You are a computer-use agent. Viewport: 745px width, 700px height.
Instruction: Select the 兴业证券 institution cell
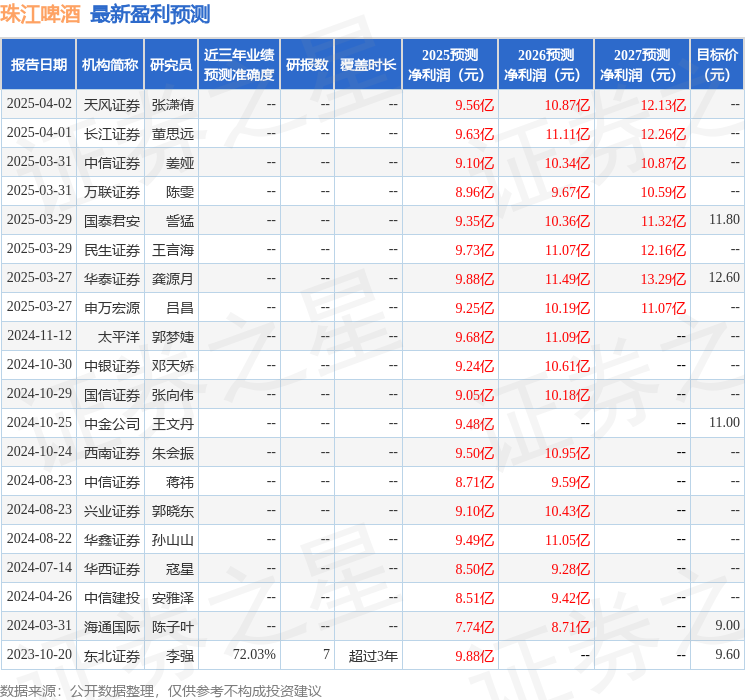112,511
